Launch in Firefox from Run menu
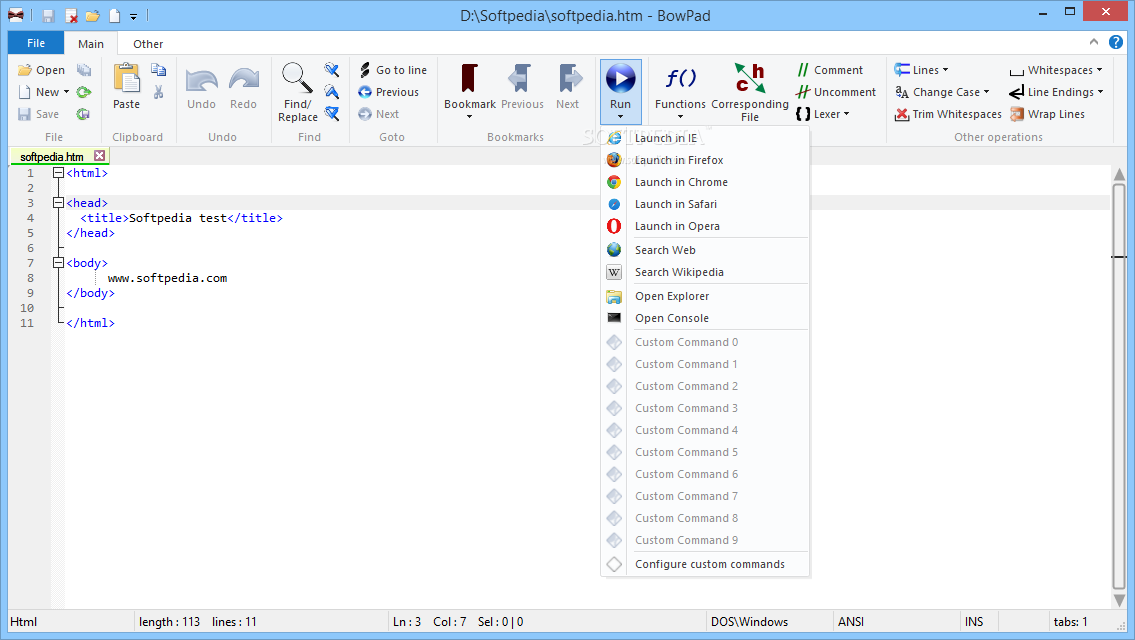 pyautogui.click(x=704, y=160)
